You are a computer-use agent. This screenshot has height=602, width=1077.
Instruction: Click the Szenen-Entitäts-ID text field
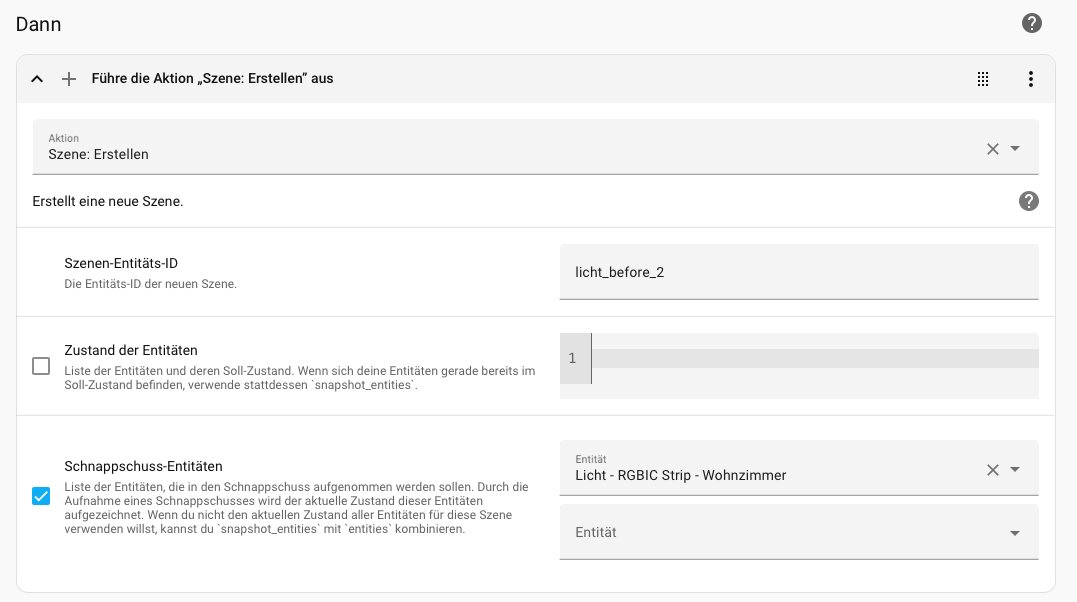798,272
